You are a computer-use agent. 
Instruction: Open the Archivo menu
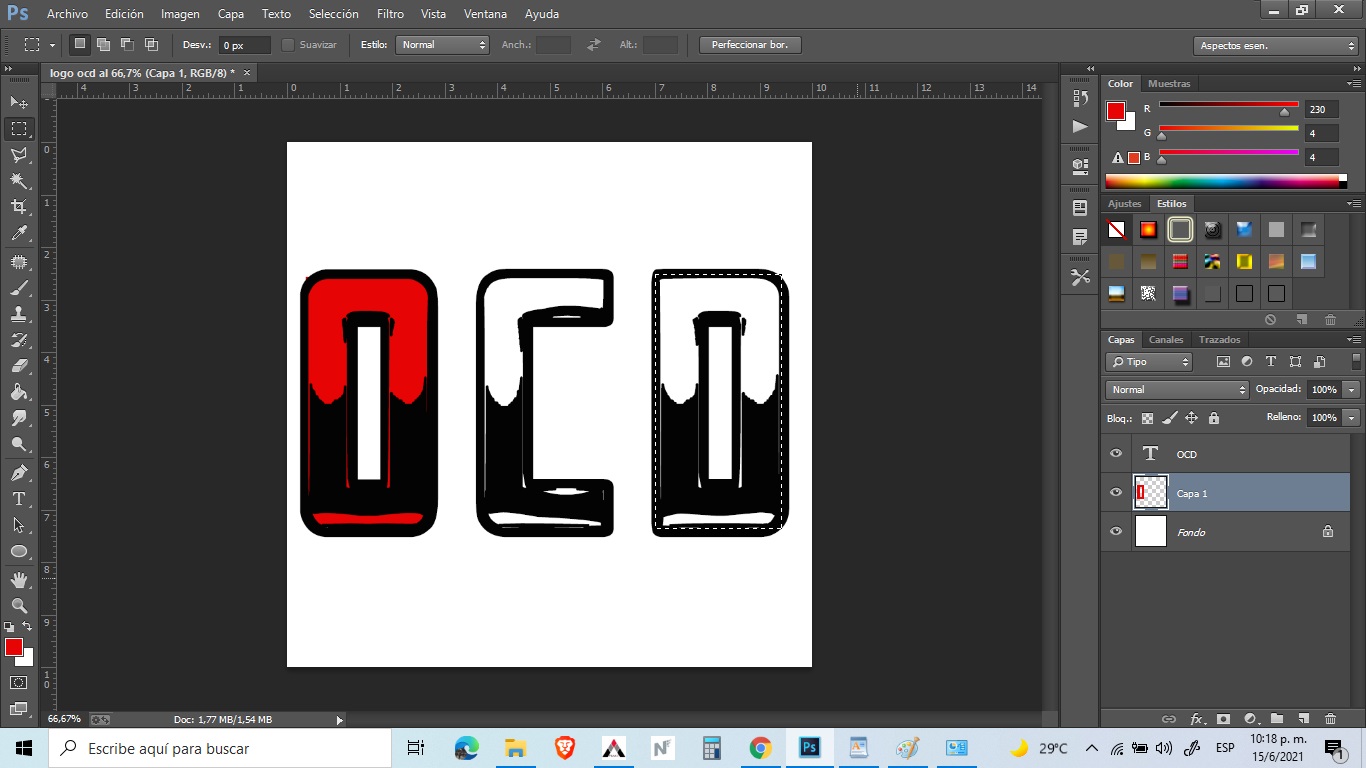[x=67, y=14]
